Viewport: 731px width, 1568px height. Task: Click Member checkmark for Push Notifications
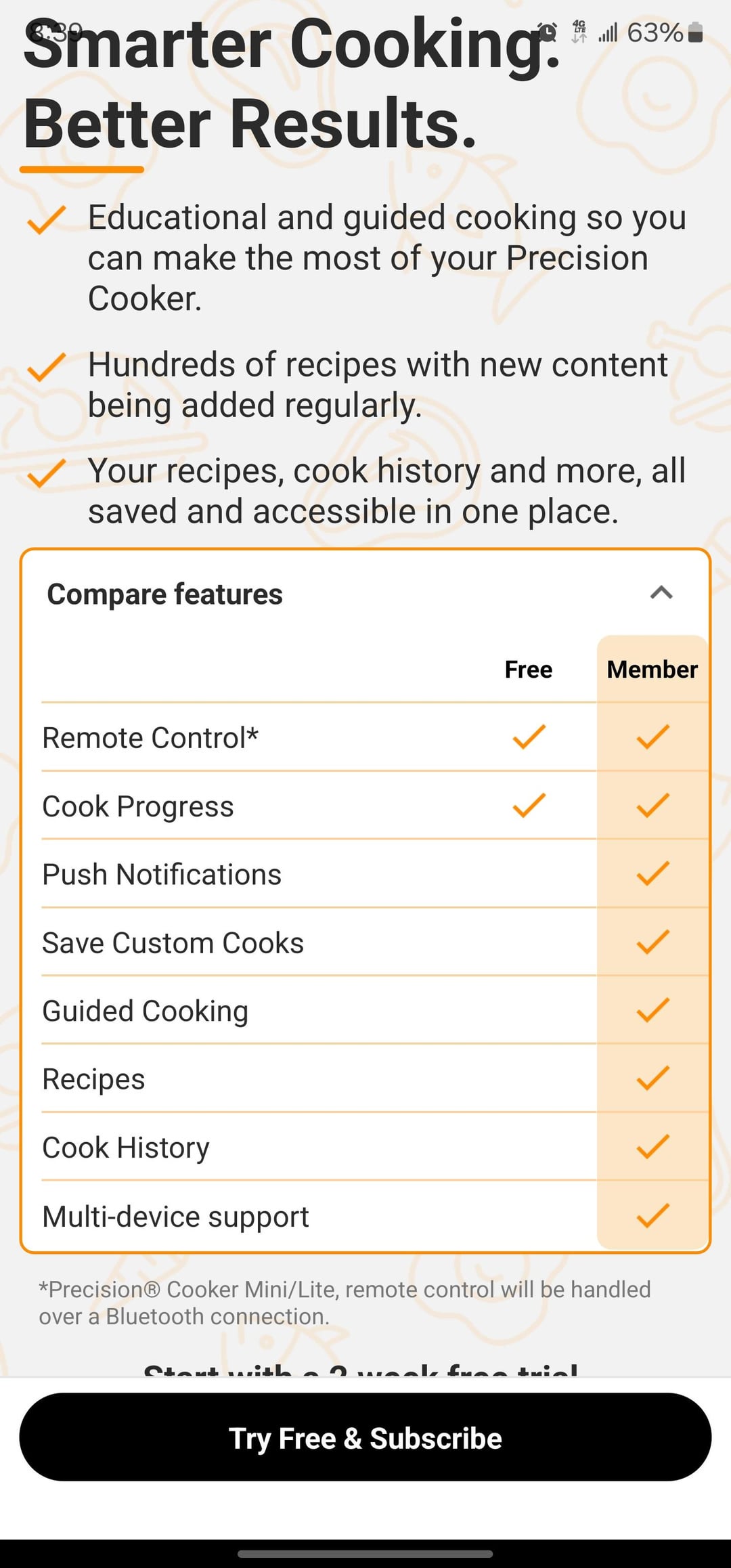tap(652, 873)
